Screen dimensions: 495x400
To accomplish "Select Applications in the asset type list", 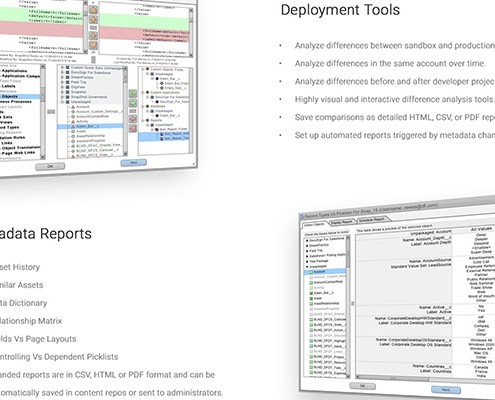I will pyautogui.click(x=14, y=71).
